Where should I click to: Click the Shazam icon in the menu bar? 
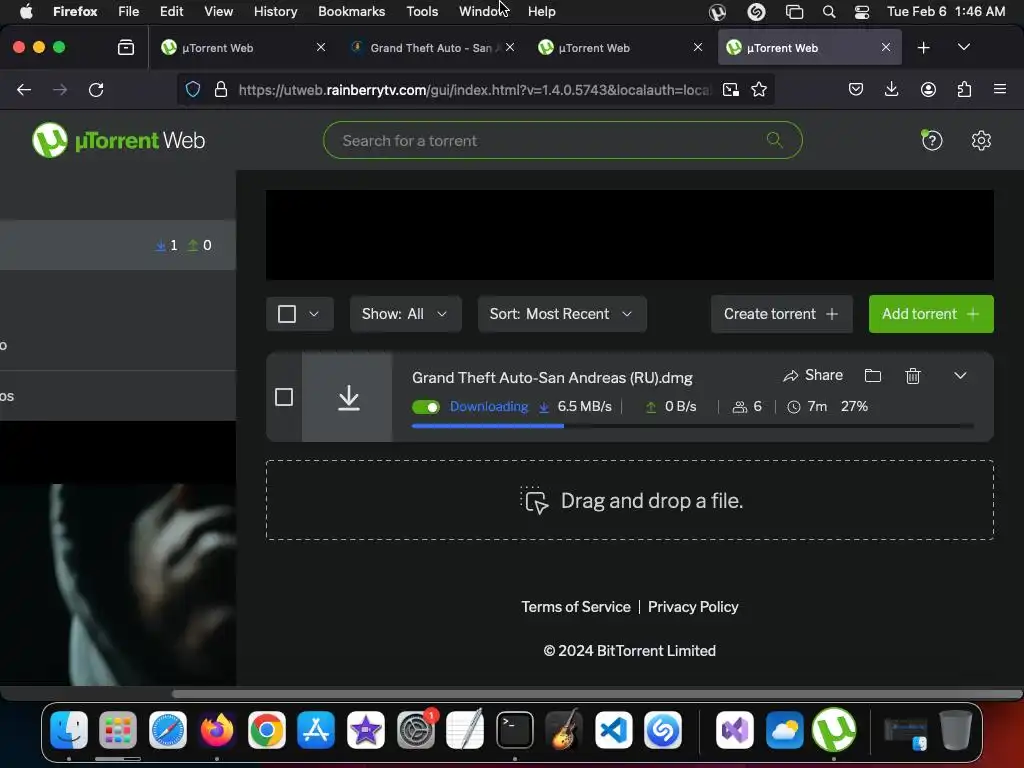click(756, 12)
